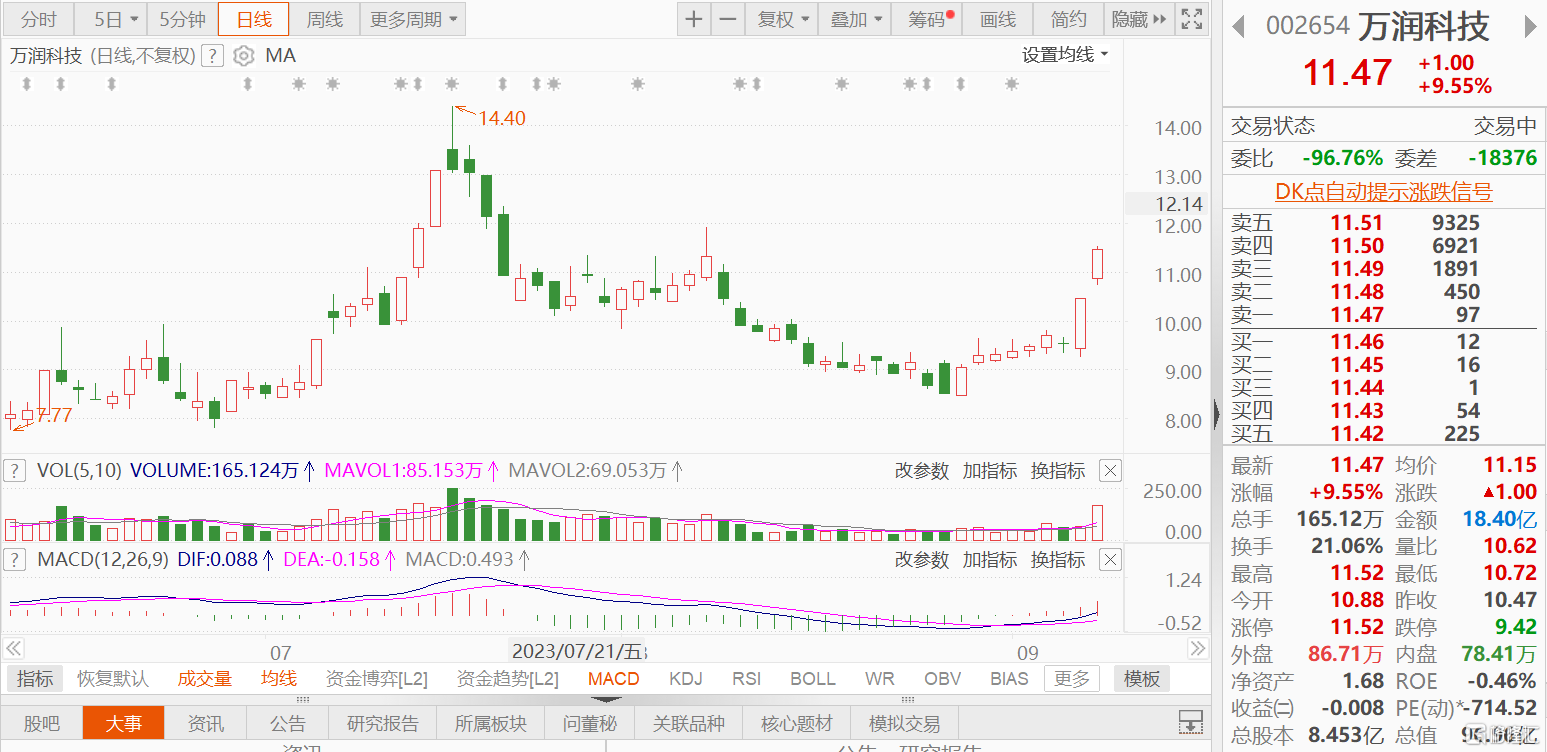Click the tallest volume bar in VOL panel
Screen dimensions: 1547x752
click(452, 514)
